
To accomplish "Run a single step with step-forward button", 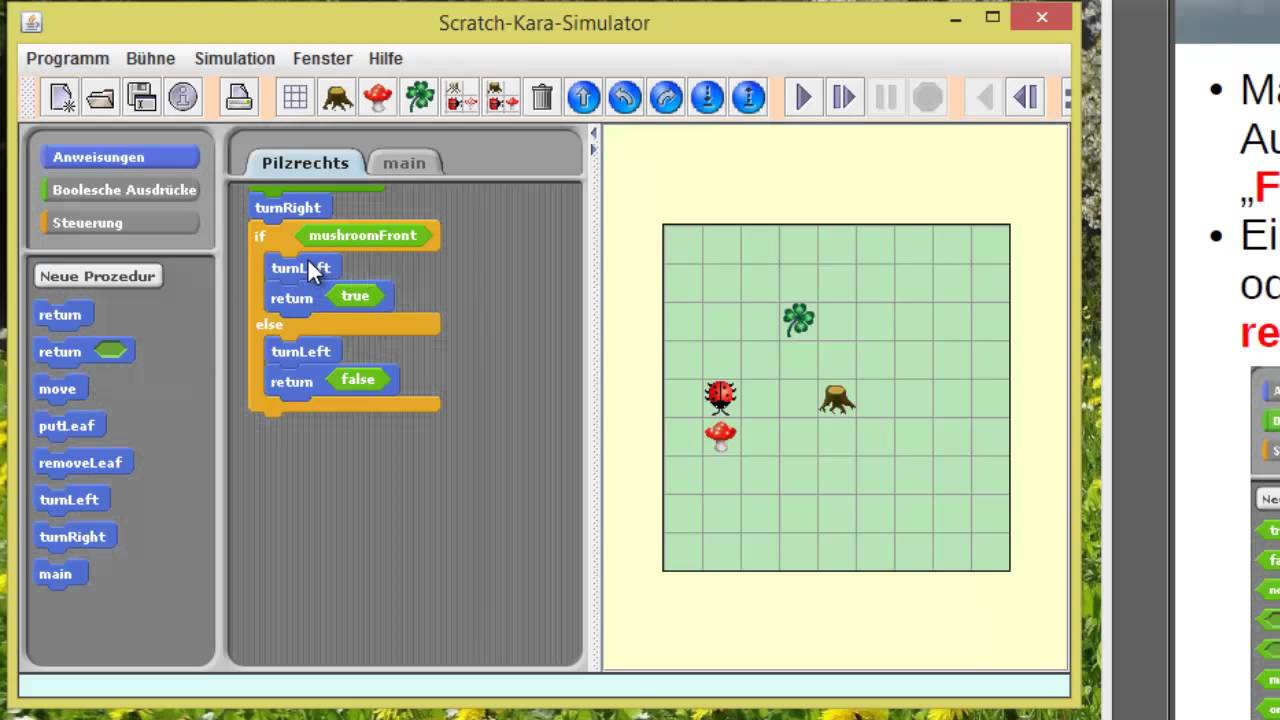I will (844, 97).
